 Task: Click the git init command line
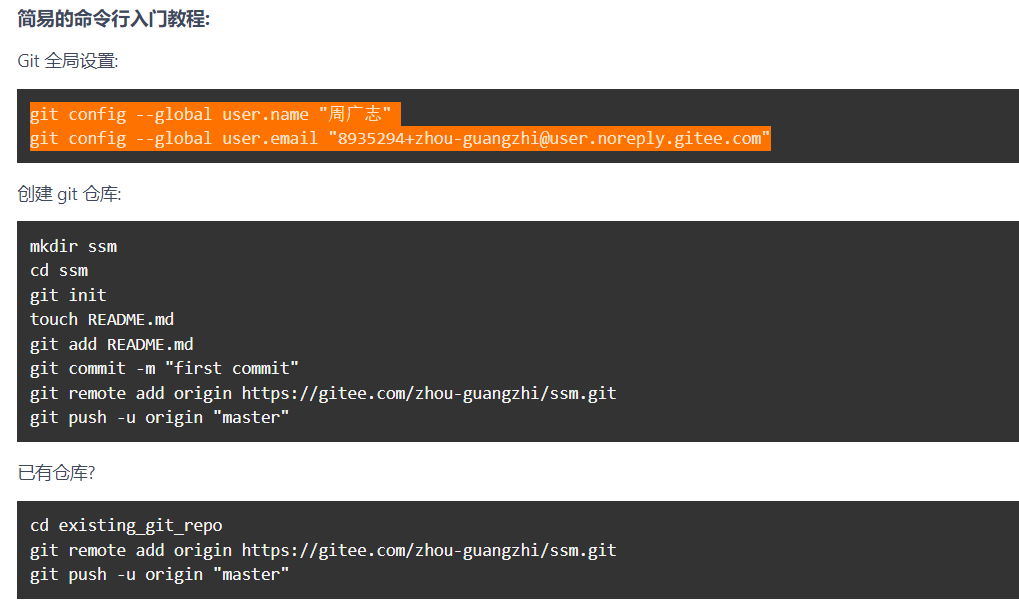point(68,295)
